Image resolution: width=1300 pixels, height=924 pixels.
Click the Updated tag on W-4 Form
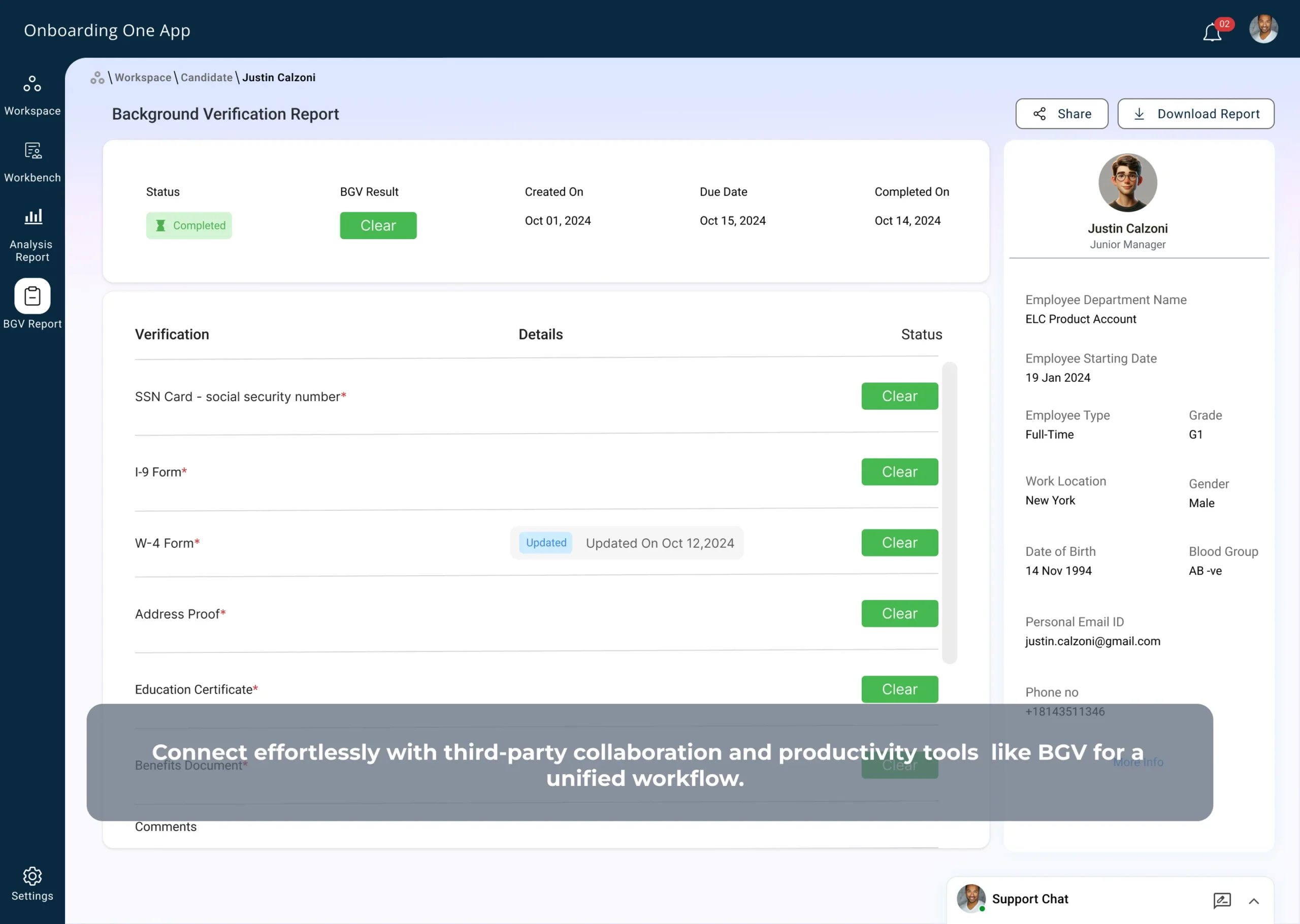coord(546,543)
